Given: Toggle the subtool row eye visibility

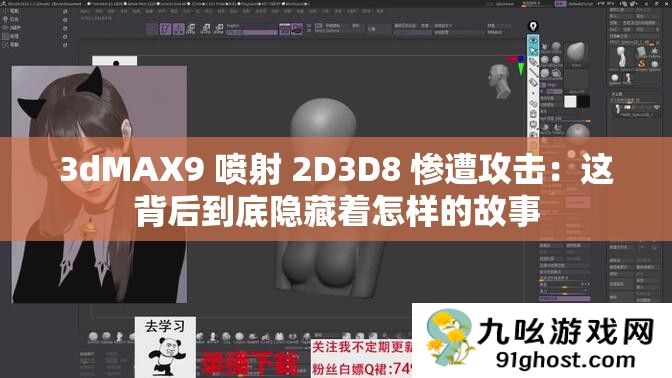Looking at the screenshot, I should pos(656,107).
